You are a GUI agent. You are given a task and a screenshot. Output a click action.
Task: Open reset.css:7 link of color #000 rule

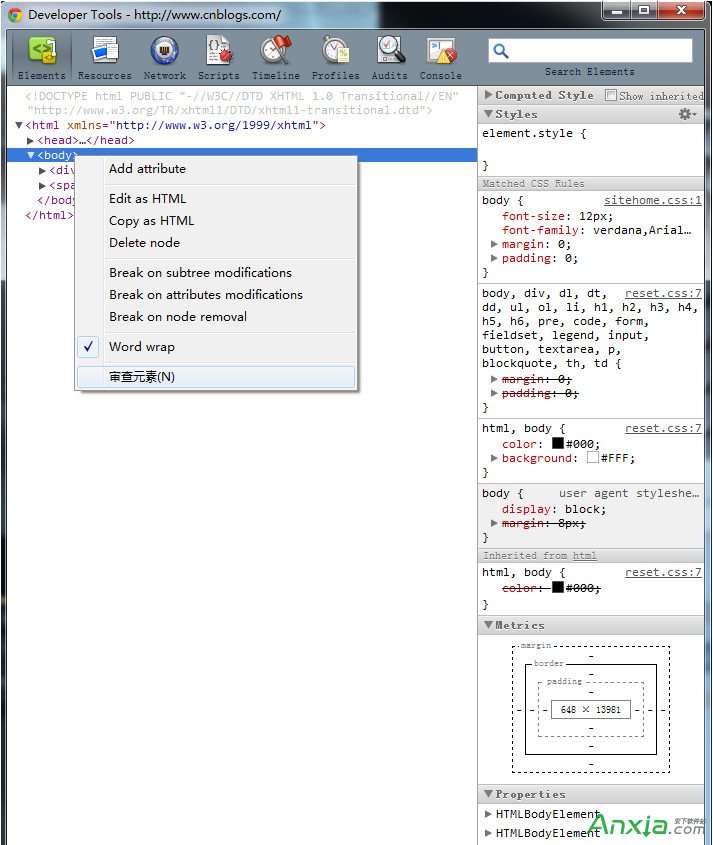[x=663, y=428]
